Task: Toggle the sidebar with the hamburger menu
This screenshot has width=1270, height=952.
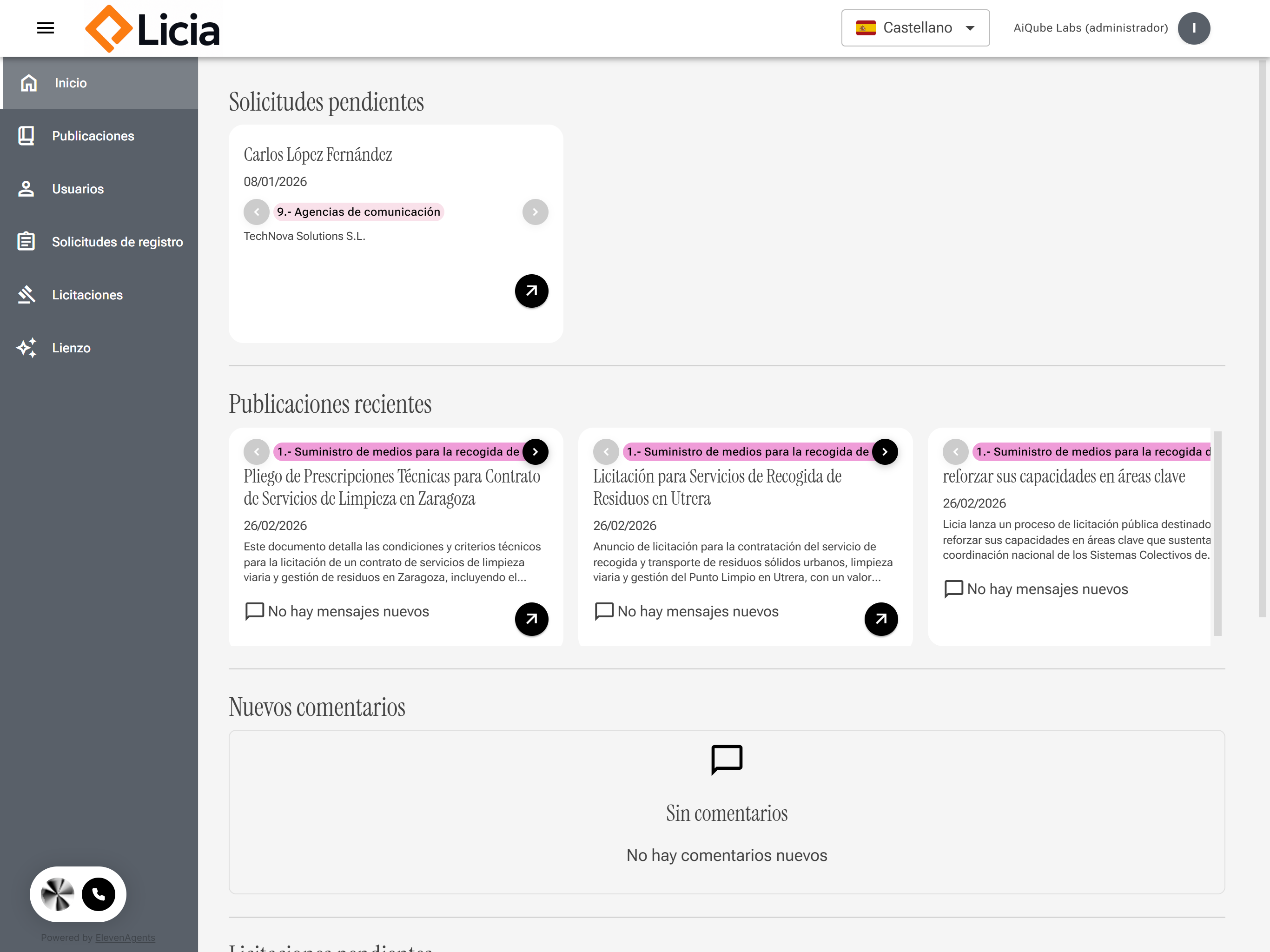Action: point(46,27)
